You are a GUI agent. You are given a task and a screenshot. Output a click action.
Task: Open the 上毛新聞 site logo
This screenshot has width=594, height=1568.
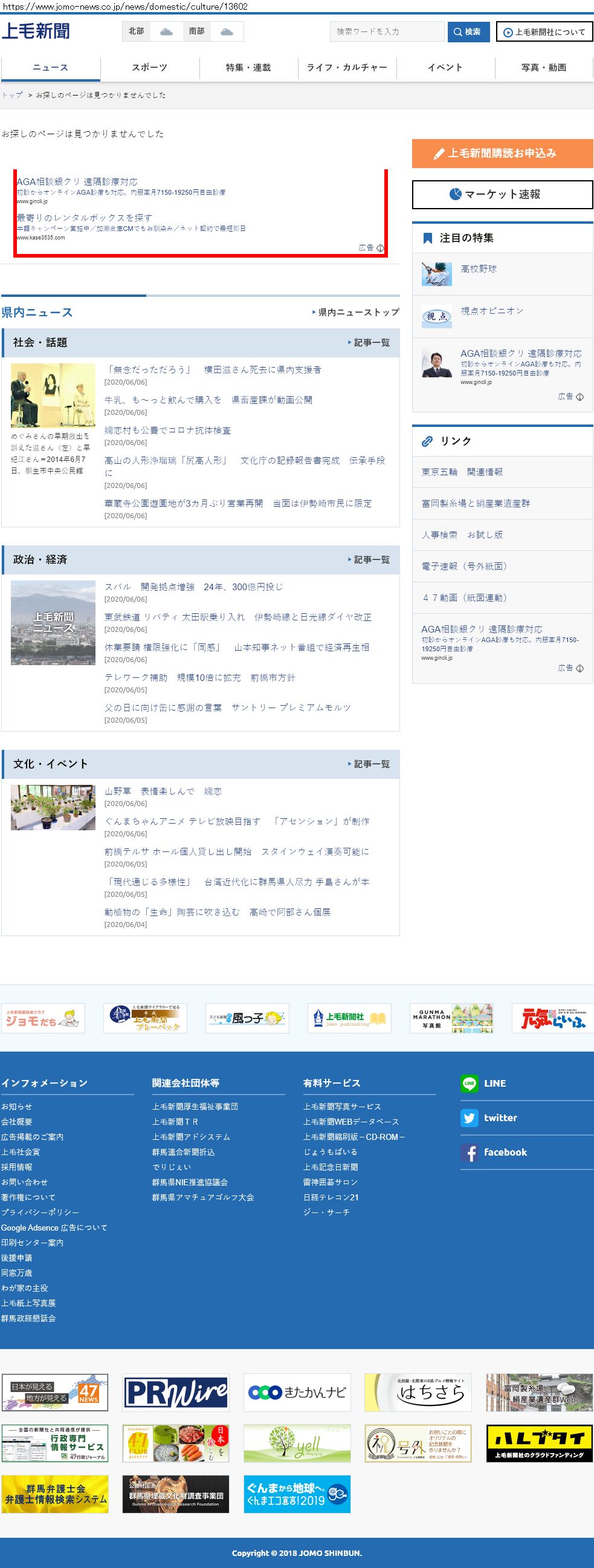coord(36,31)
